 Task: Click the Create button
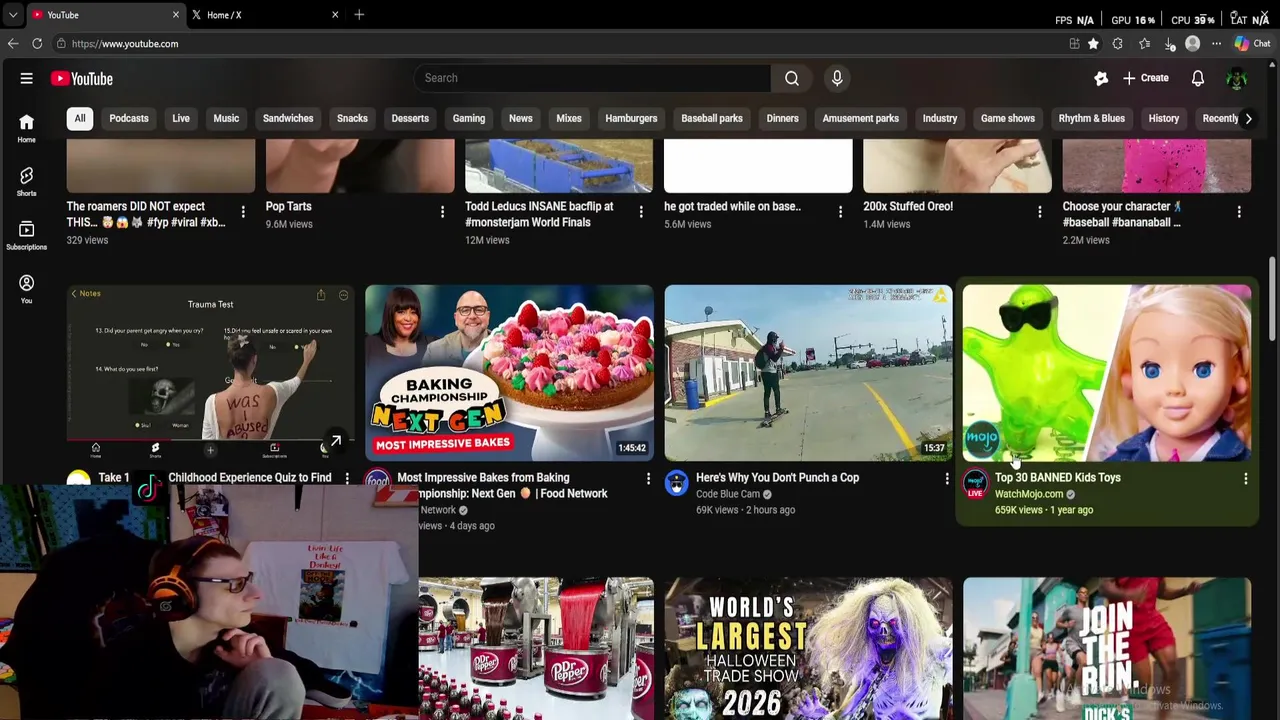pyautogui.click(x=1145, y=78)
